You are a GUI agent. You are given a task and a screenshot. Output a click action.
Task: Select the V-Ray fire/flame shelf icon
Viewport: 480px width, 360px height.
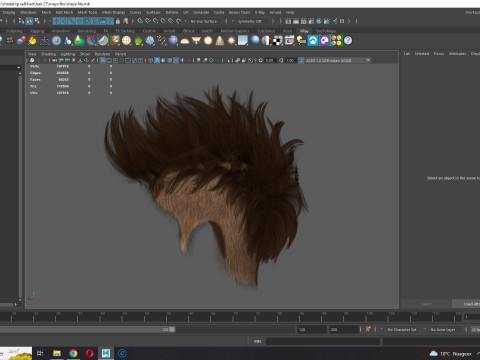pyautogui.click(x=32, y=41)
